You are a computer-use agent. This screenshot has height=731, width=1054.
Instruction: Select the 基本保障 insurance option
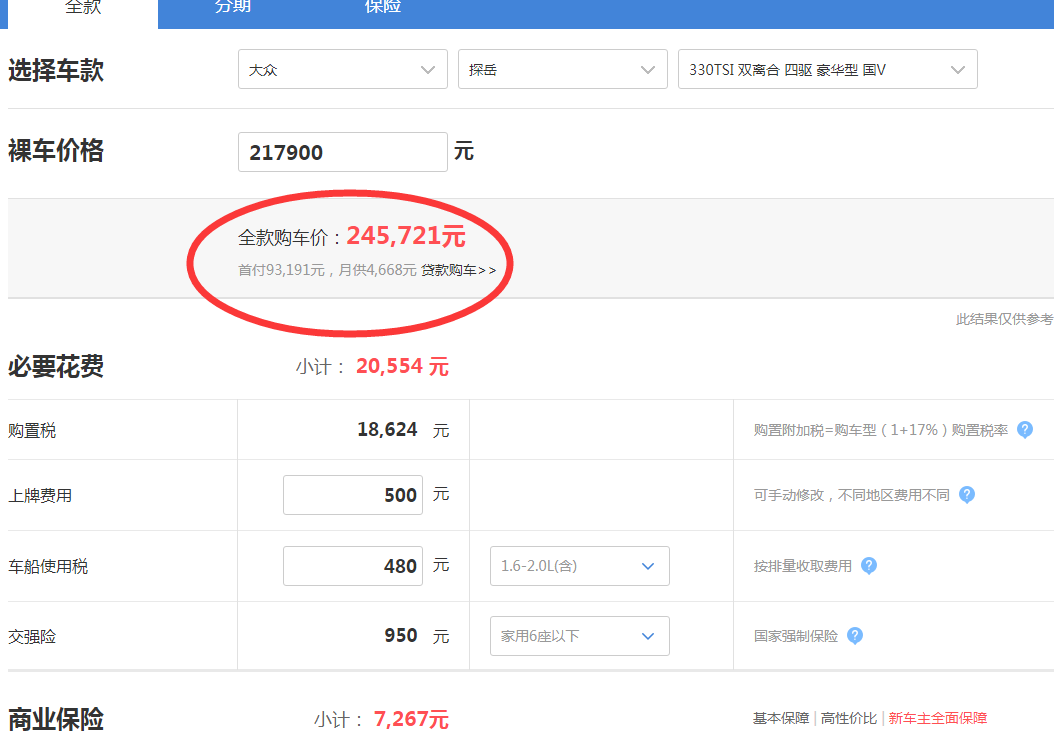[x=781, y=718]
